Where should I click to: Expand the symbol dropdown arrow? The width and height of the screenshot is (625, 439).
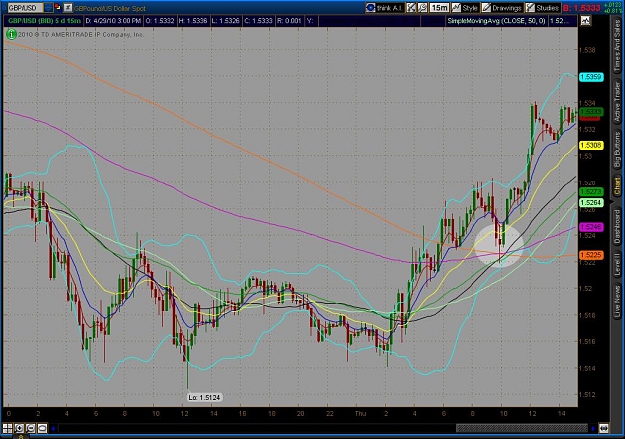tap(48, 8)
